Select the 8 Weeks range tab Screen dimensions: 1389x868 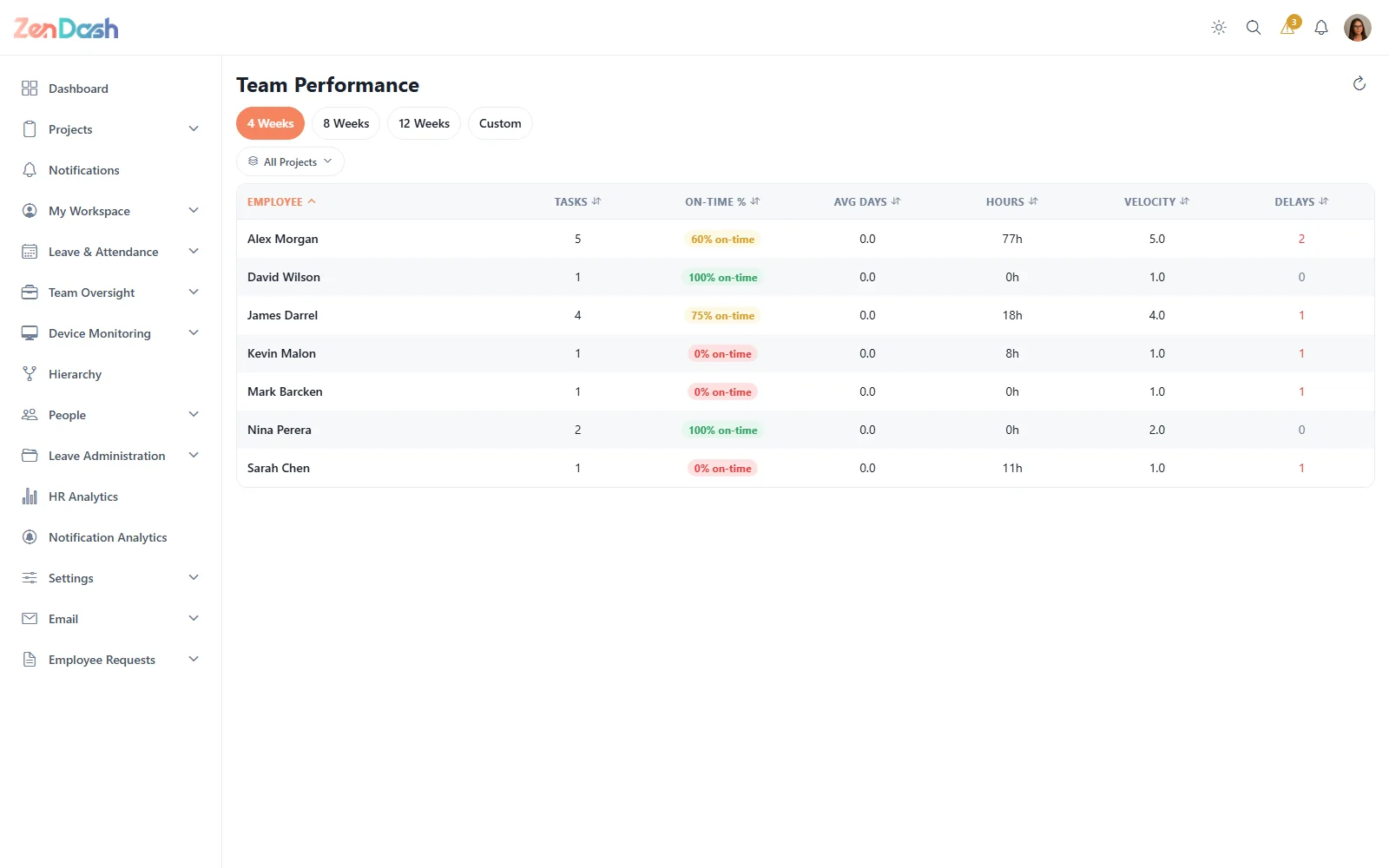click(x=346, y=123)
